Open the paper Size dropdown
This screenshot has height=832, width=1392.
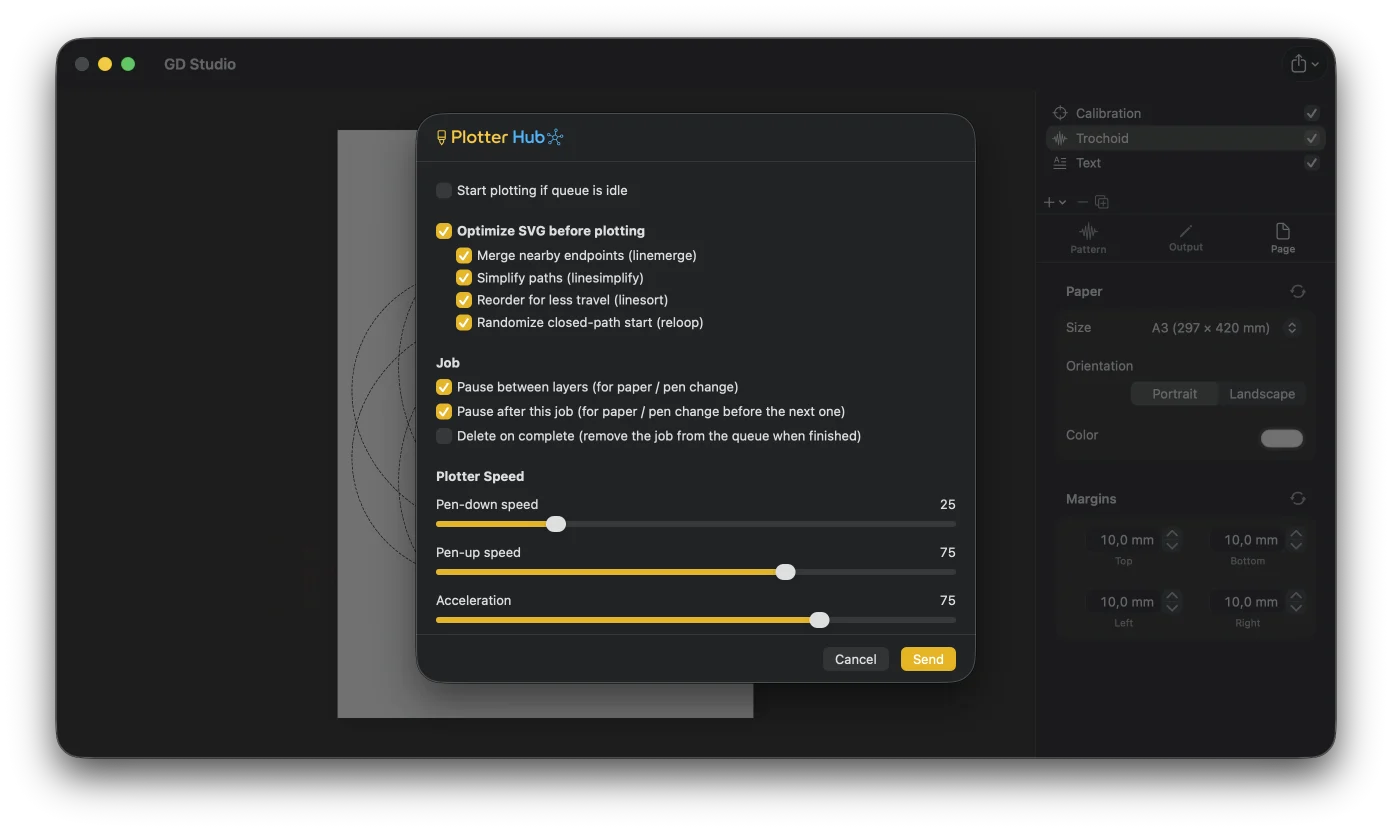1224,328
